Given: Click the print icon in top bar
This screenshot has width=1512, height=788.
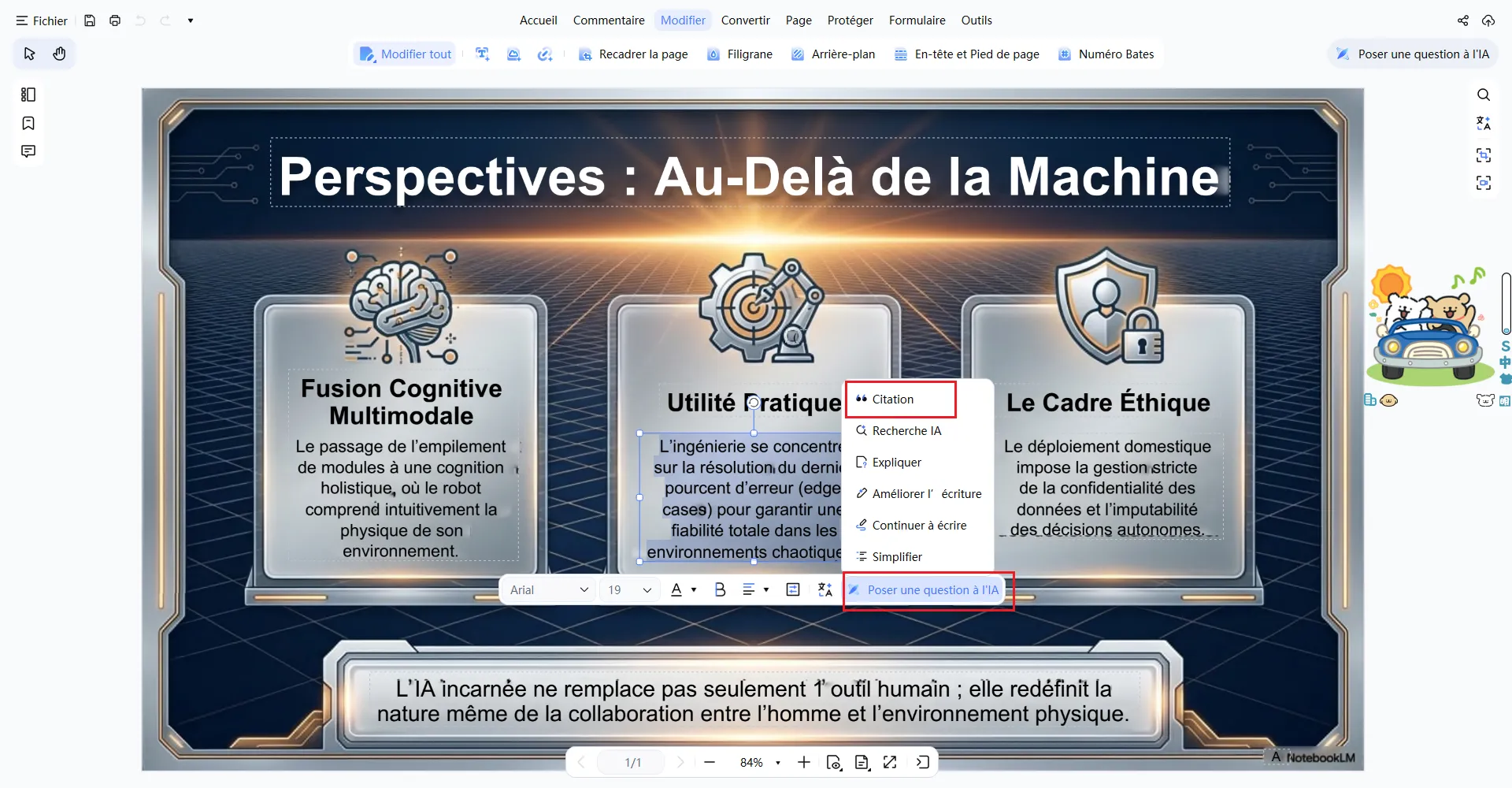Looking at the screenshot, I should [115, 20].
